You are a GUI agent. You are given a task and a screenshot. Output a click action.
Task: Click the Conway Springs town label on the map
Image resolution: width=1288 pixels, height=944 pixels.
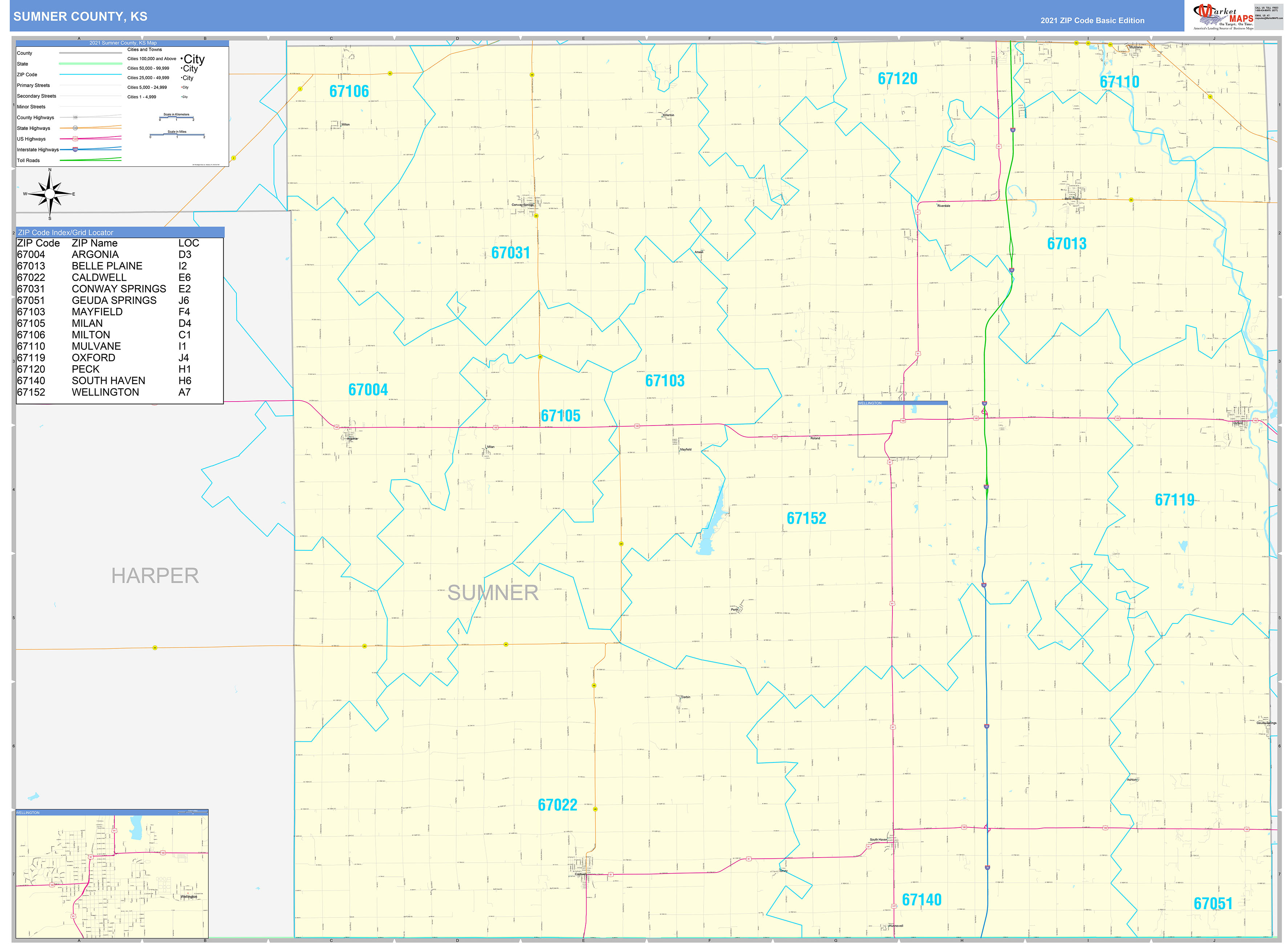pos(523,204)
